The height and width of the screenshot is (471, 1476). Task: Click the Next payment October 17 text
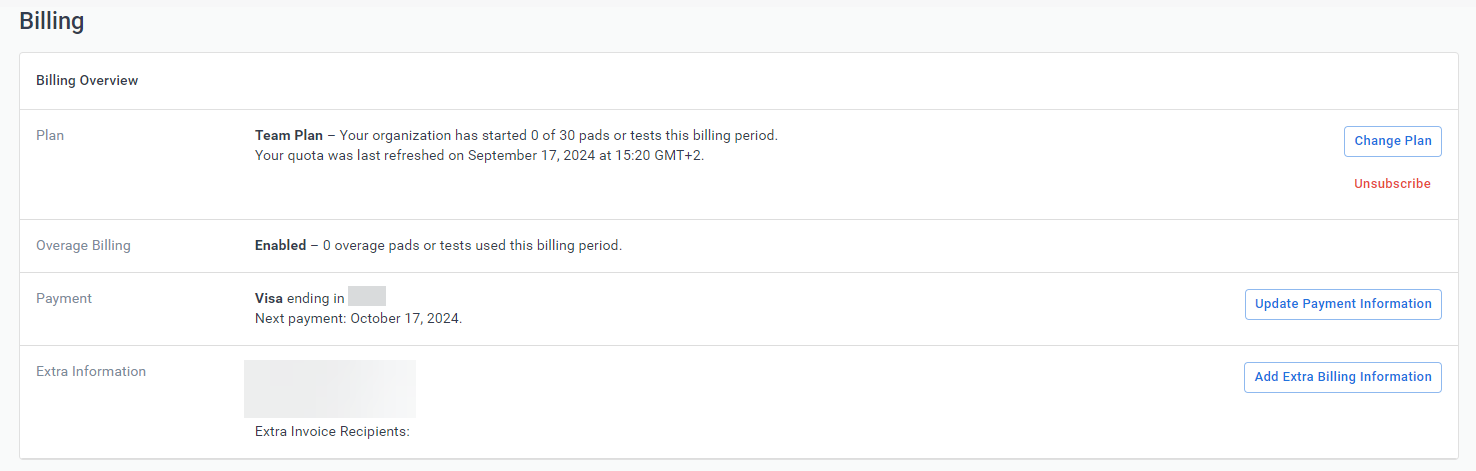pos(358,319)
